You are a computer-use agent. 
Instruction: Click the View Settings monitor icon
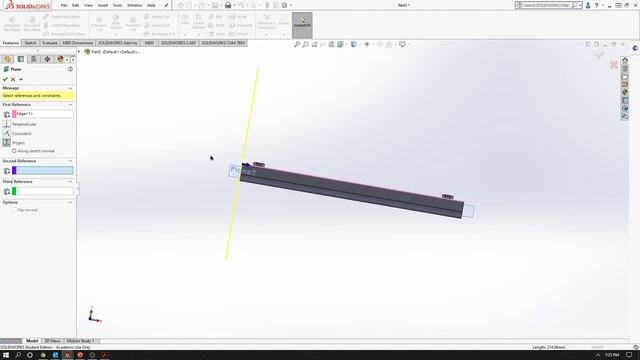tap(402, 44)
